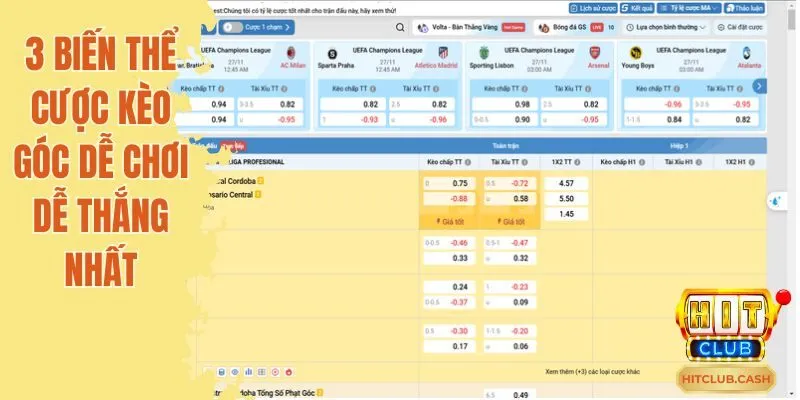This screenshot has height=400, width=800.
Task: Open the Thảo luận discussion button
Action: [745, 7]
